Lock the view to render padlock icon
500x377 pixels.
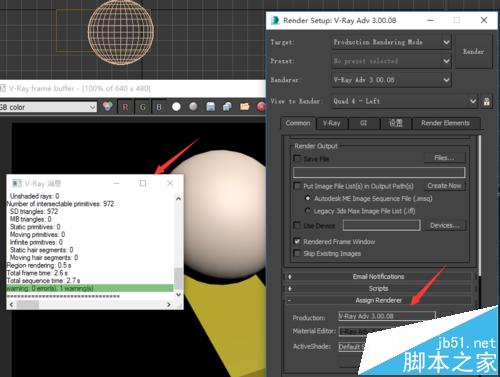pyautogui.click(x=487, y=102)
